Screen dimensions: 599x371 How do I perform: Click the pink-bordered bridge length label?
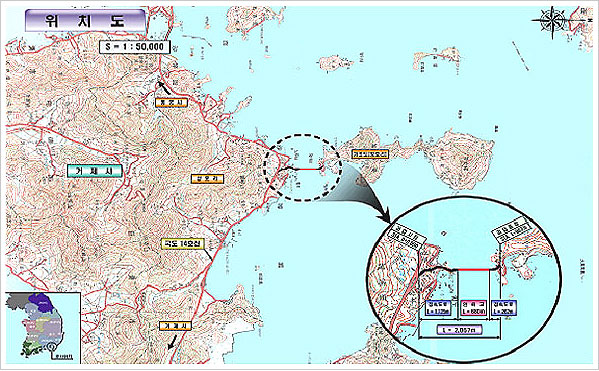point(474,308)
